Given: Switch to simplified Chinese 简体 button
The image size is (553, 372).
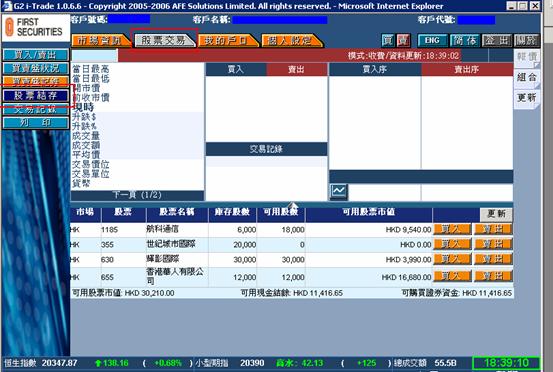Looking at the screenshot, I should tap(465, 41).
